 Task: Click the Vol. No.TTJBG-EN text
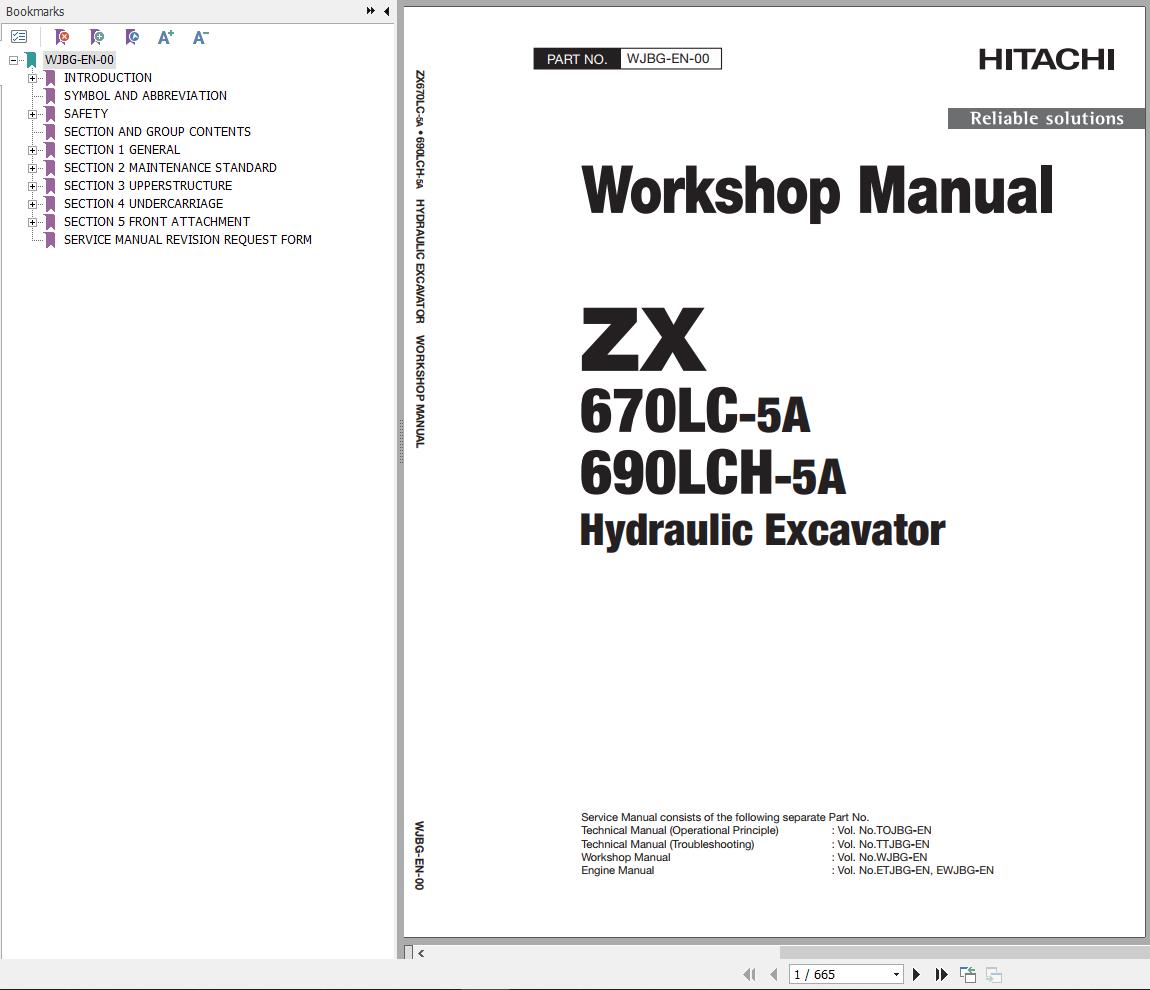(883, 844)
